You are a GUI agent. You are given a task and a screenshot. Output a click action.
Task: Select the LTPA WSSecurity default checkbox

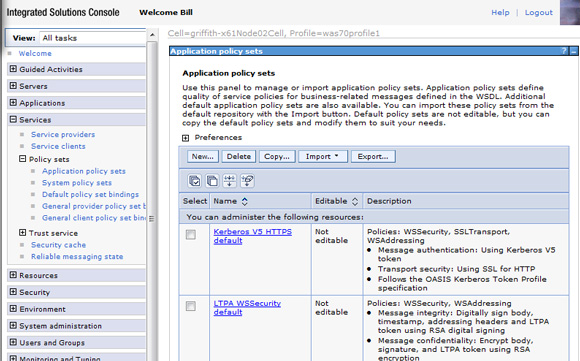[x=191, y=306]
